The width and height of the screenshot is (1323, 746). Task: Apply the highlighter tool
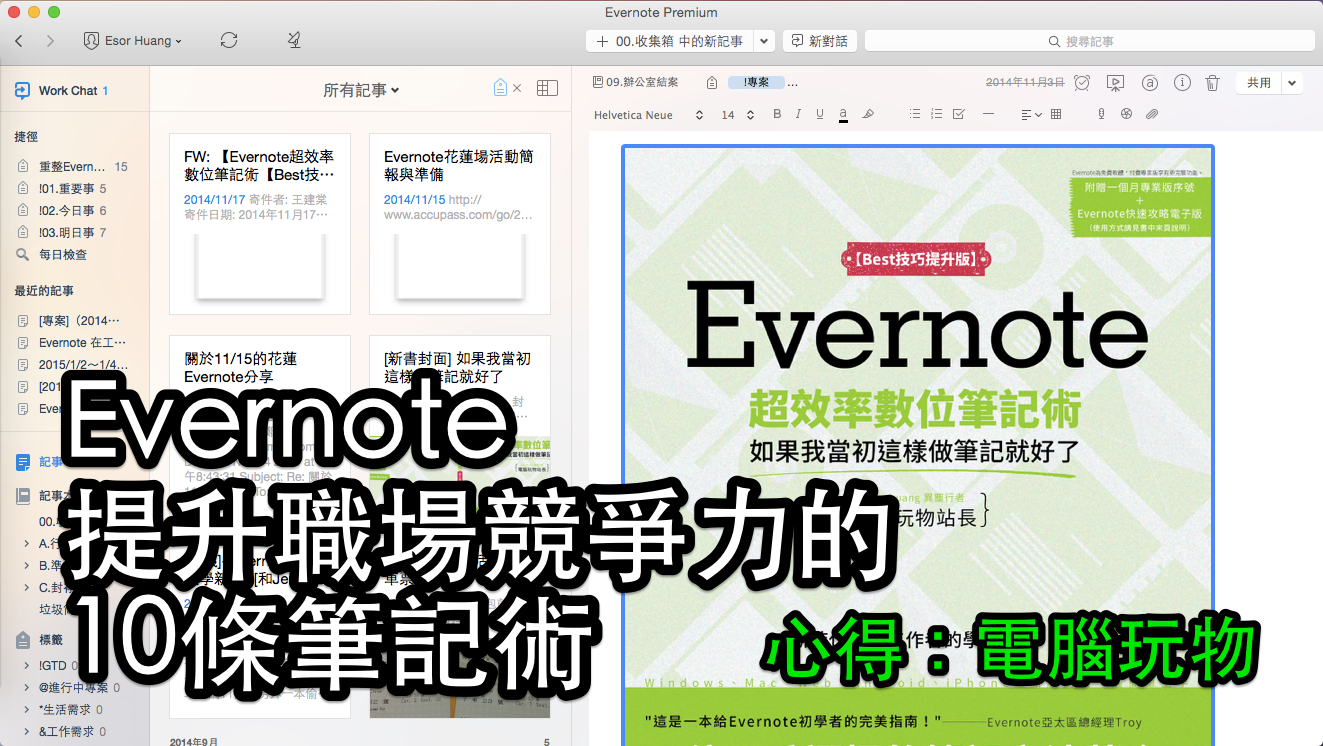(x=868, y=115)
